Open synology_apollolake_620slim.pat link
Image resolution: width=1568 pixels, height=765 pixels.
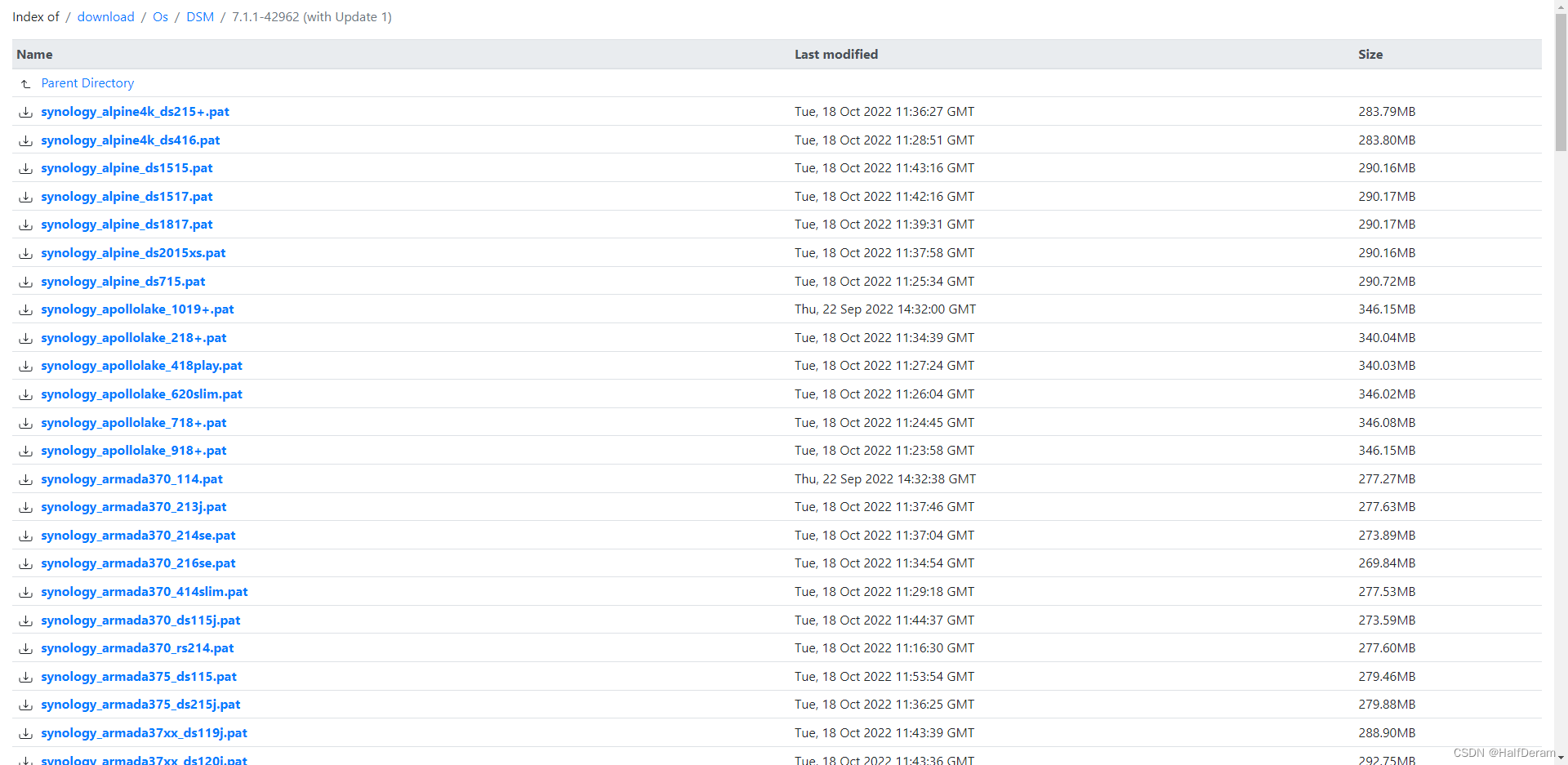pyautogui.click(x=142, y=394)
